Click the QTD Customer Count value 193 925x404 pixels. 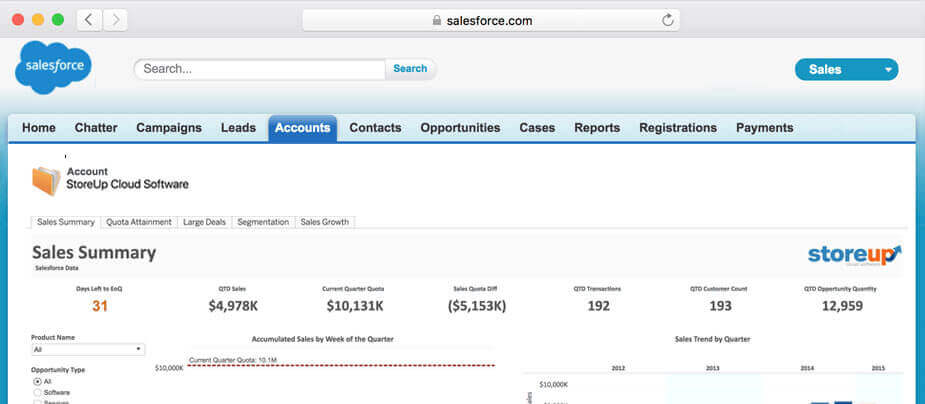coord(720,306)
